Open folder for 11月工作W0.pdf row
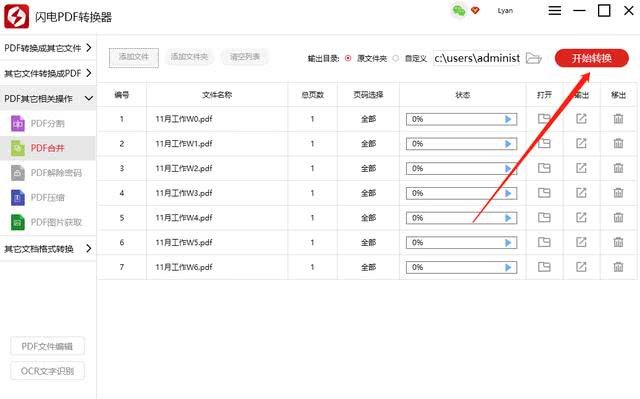 (x=544, y=119)
